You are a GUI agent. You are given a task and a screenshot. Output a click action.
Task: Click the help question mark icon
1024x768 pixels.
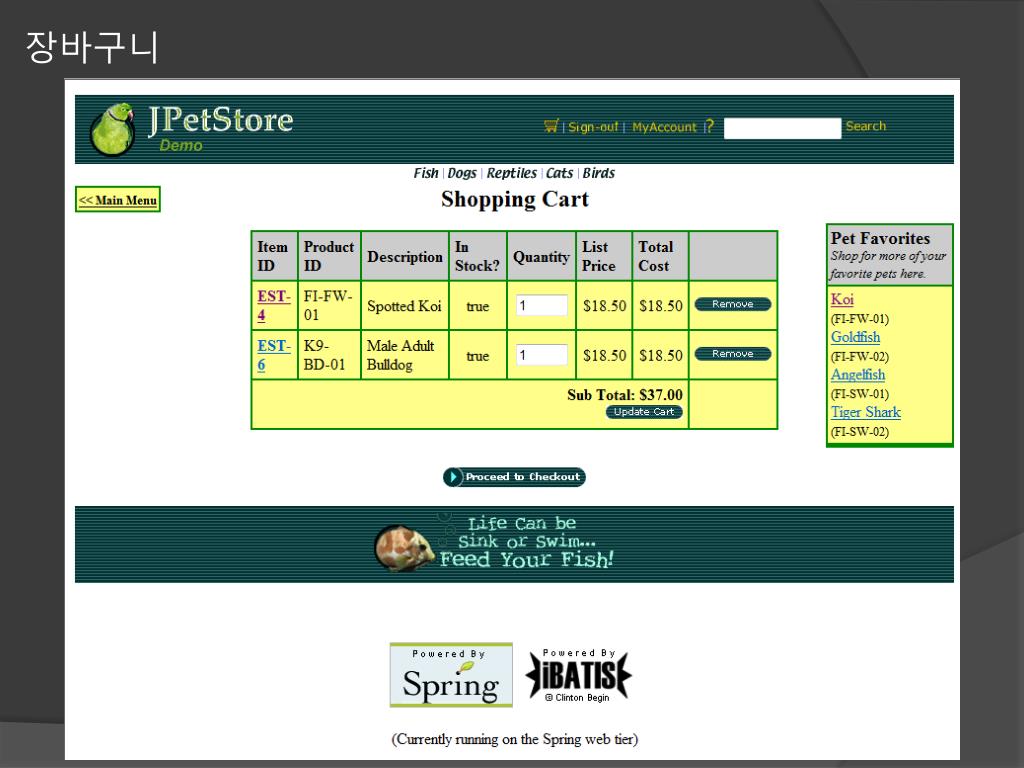(x=709, y=127)
